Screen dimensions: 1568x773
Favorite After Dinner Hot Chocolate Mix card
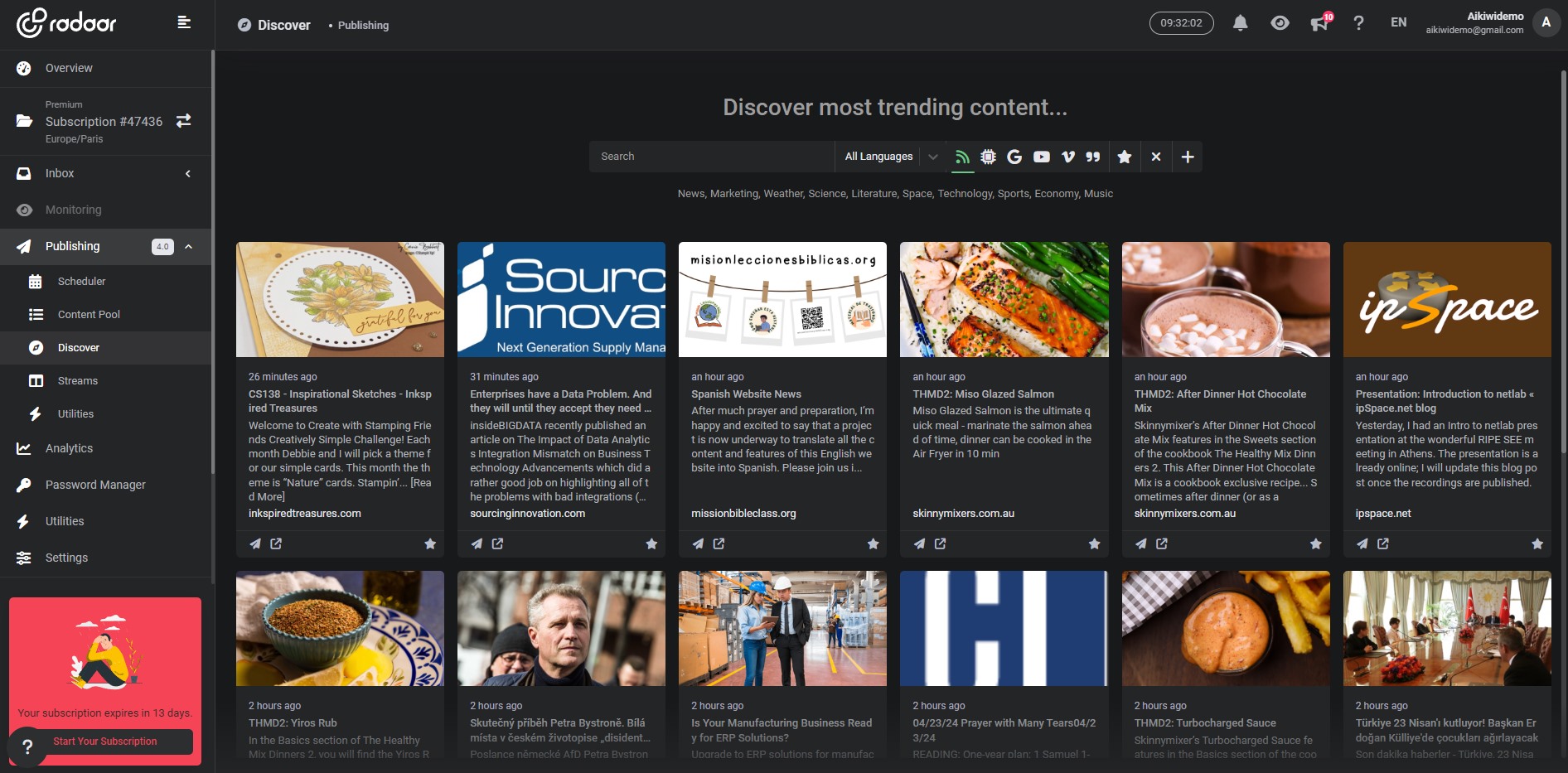[1316, 544]
